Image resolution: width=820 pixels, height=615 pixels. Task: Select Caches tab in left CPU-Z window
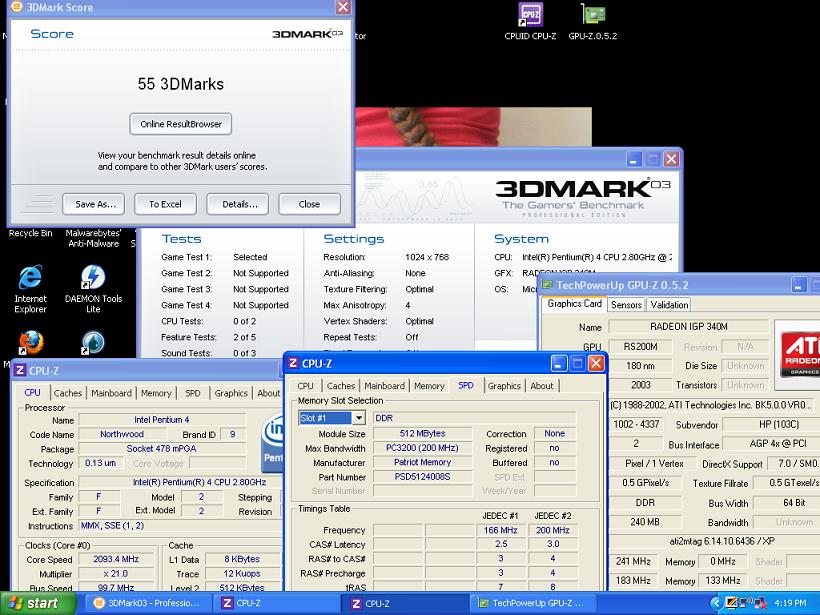coord(68,393)
